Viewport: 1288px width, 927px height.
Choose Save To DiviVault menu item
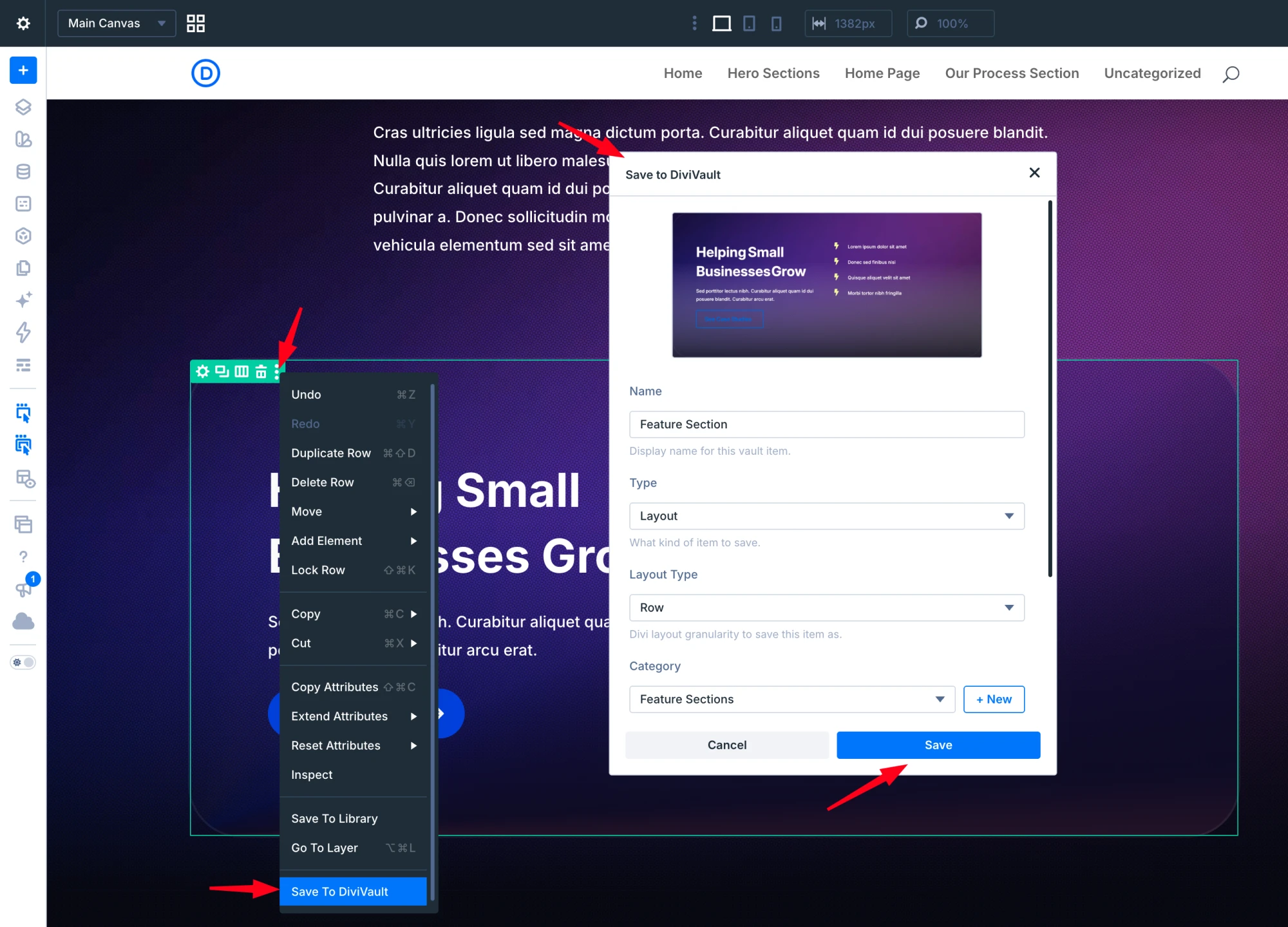coord(353,892)
